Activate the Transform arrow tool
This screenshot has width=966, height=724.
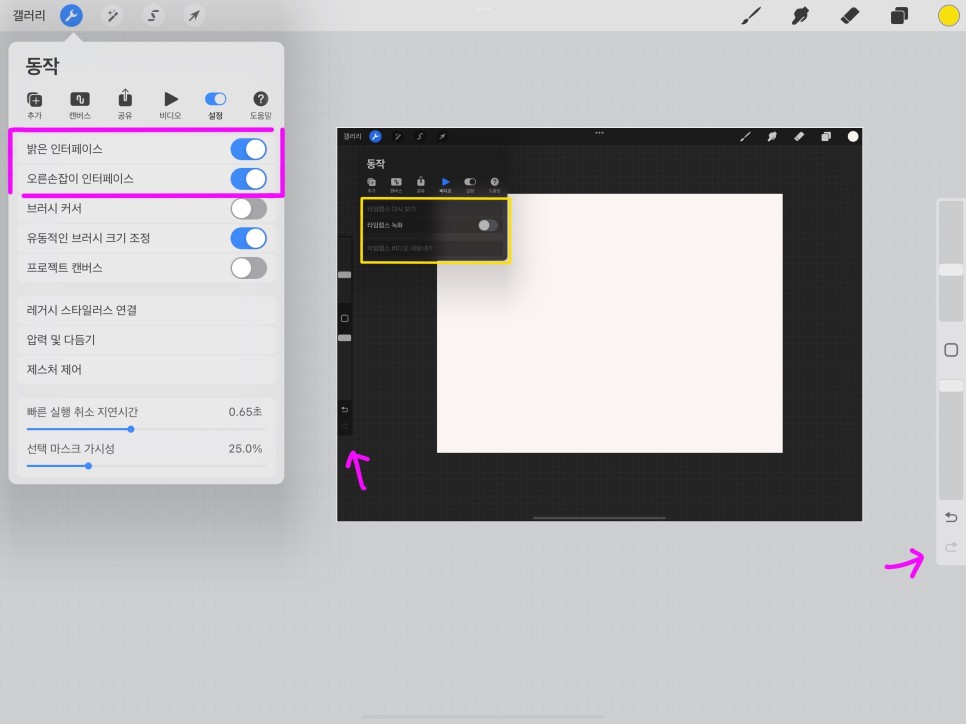(x=194, y=15)
